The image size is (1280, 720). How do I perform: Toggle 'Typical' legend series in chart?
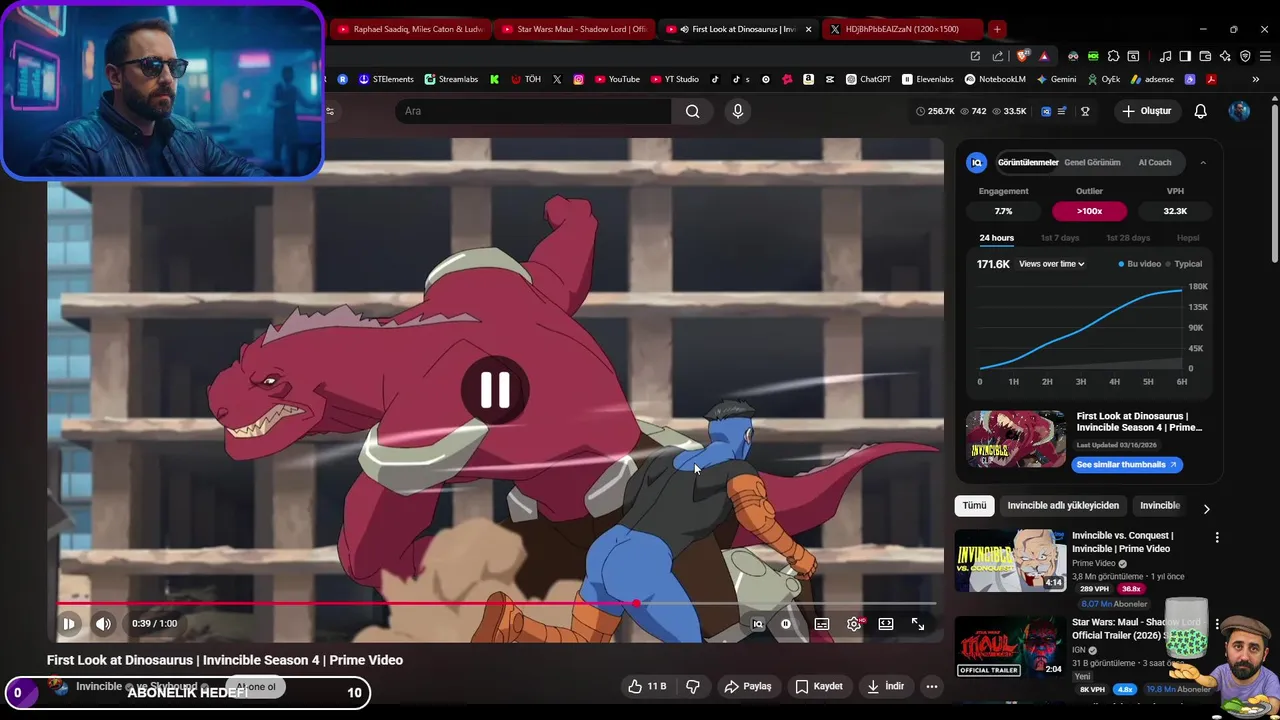[x=1184, y=264]
